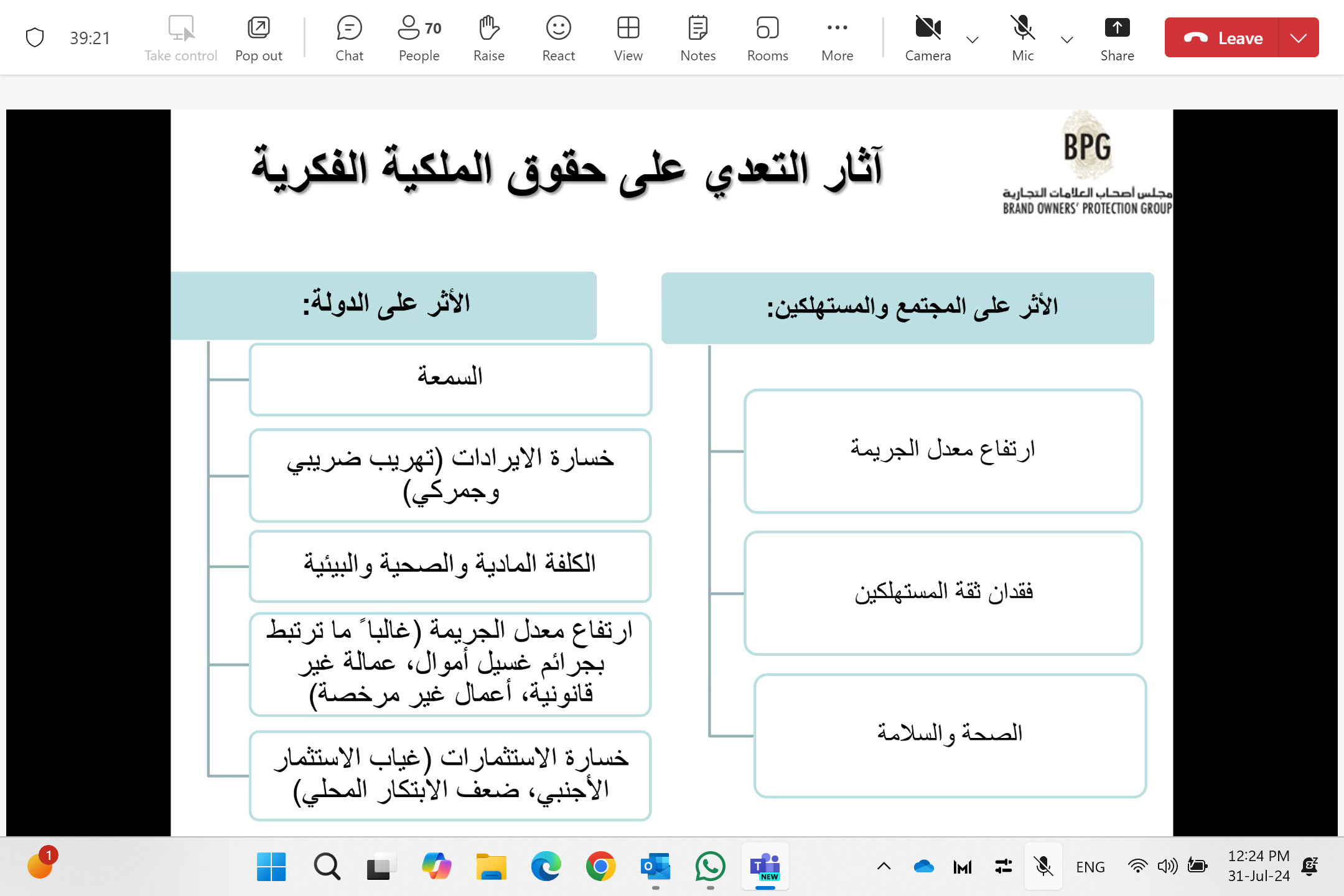The width and height of the screenshot is (1344, 896).
Task: Open the View layout menu
Action: pyautogui.click(x=628, y=38)
